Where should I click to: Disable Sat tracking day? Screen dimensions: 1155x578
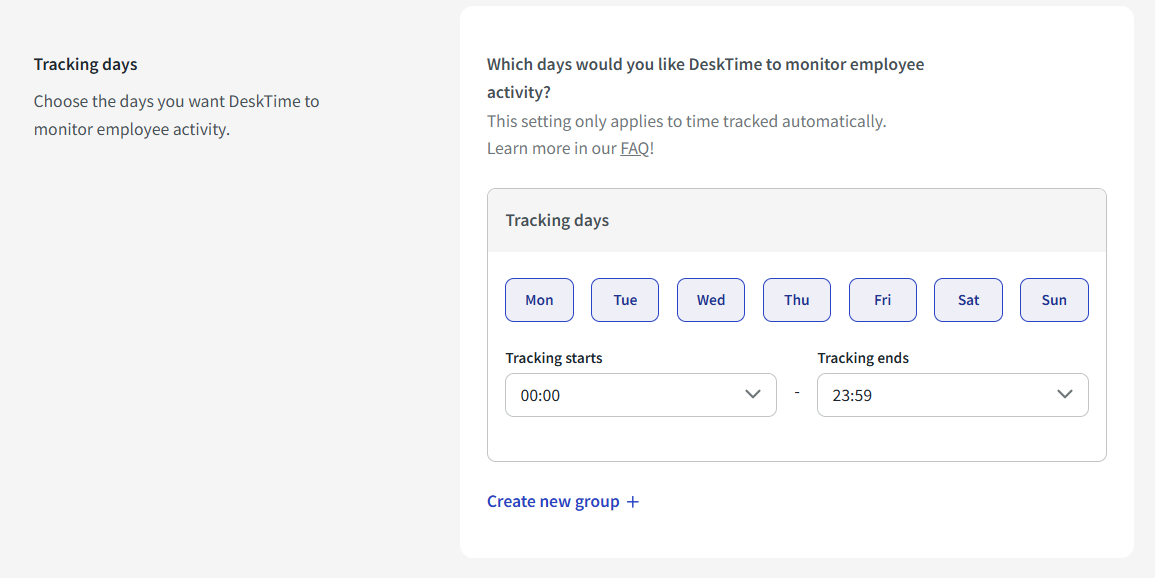(x=969, y=300)
